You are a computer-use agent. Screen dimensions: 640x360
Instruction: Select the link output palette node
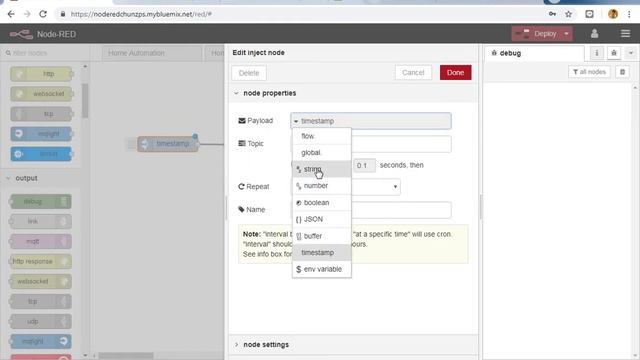click(40, 221)
